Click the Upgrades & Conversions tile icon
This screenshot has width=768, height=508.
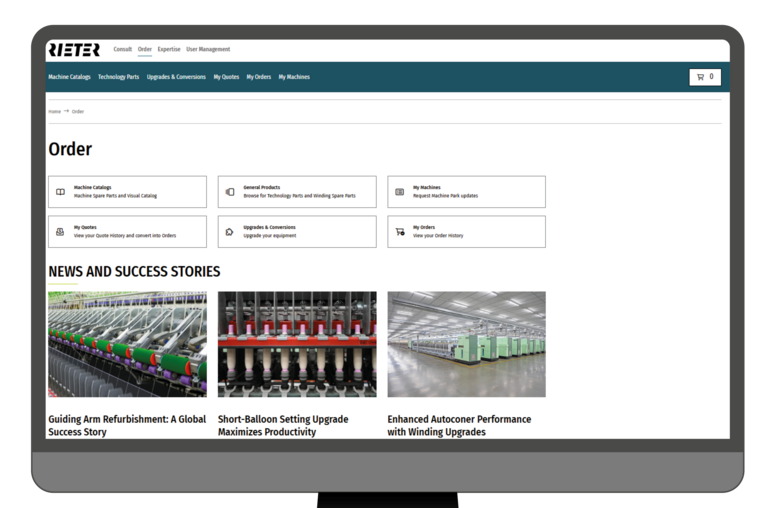[x=230, y=232]
